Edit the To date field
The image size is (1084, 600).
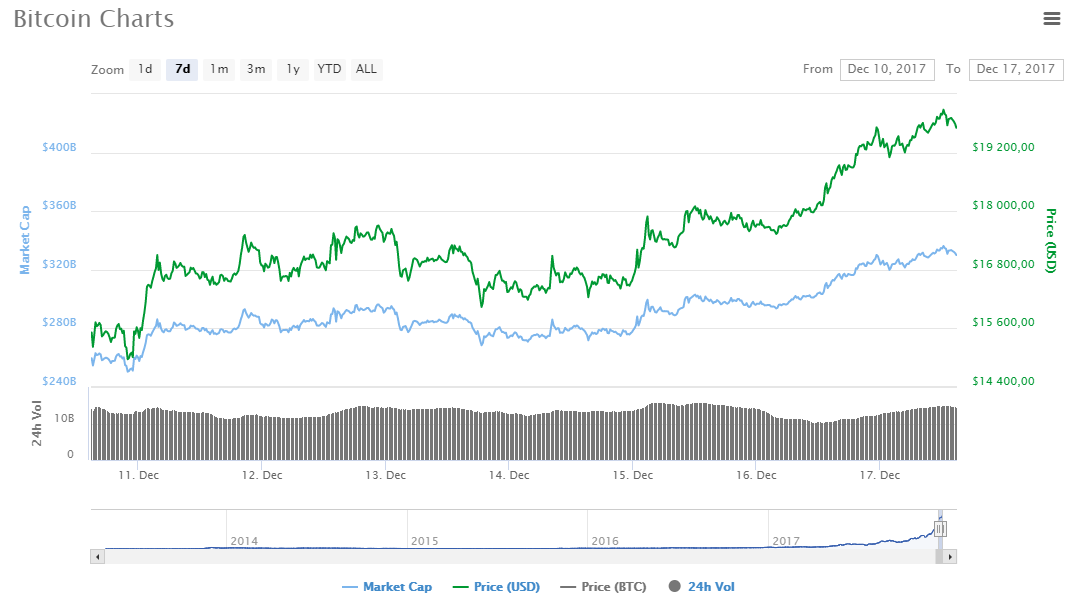(x=1016, y=69)
